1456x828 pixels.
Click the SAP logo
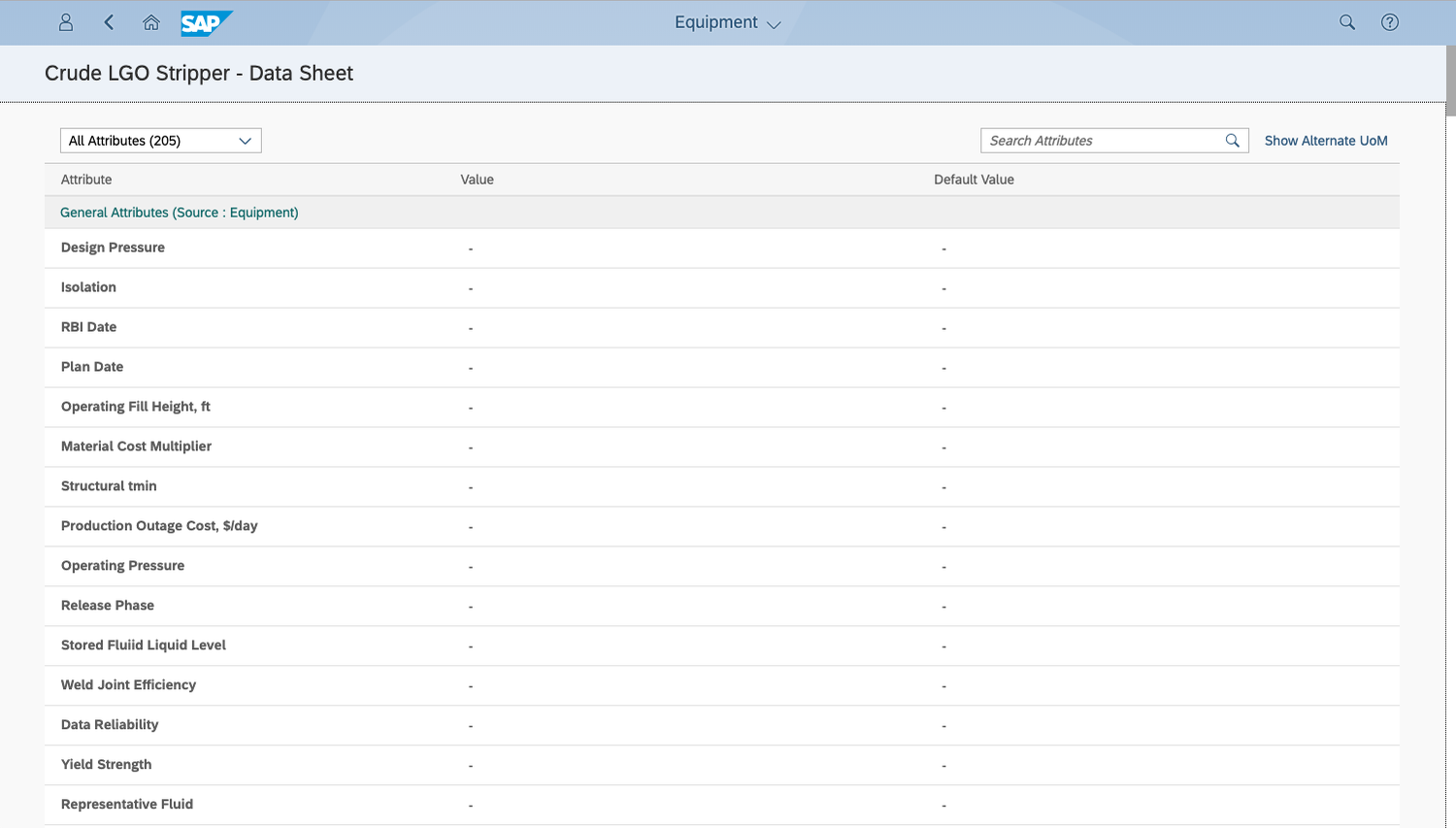point(206,21)
